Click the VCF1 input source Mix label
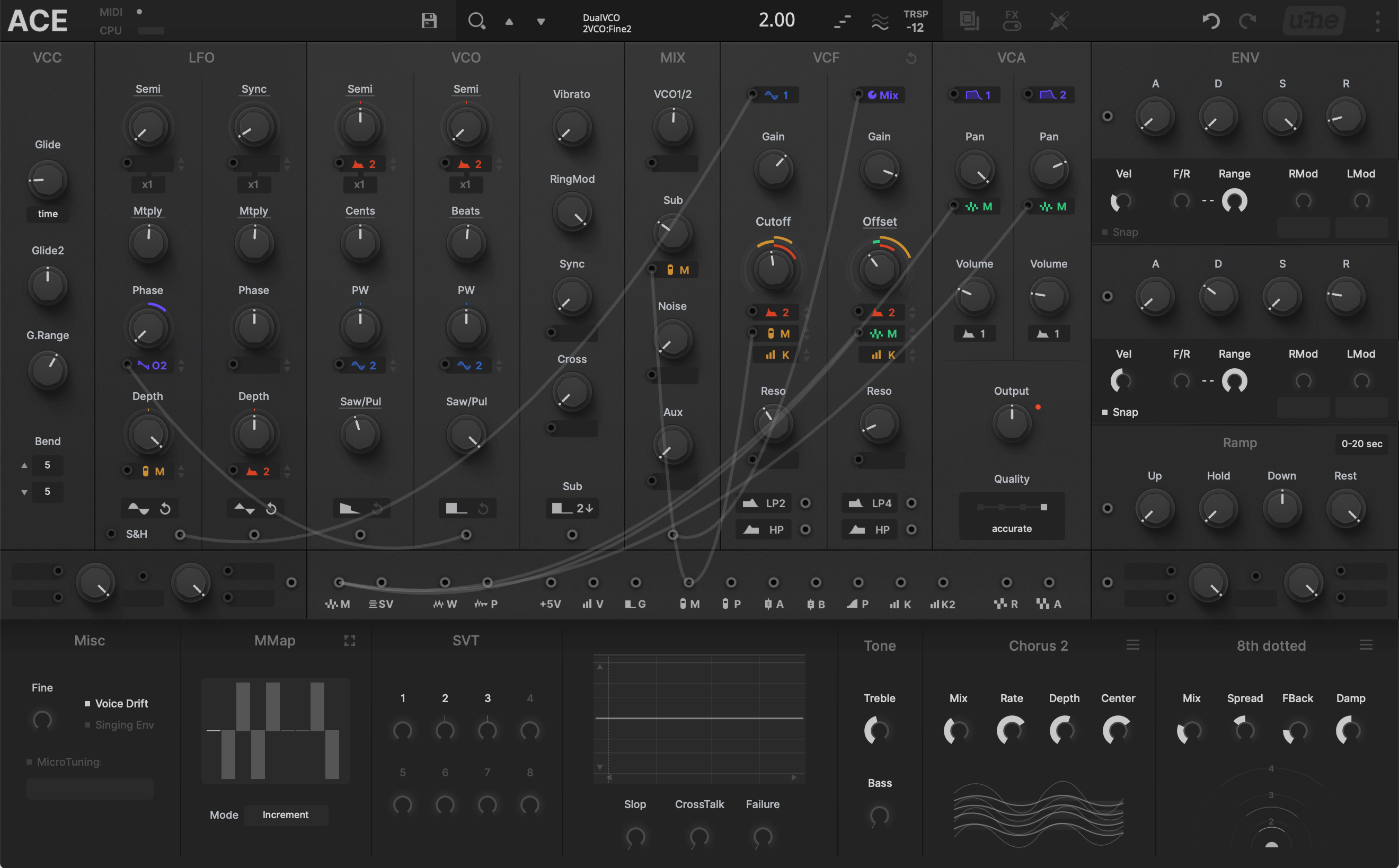Viewport: 1399px width, 868px height. (x=883, y=95)
